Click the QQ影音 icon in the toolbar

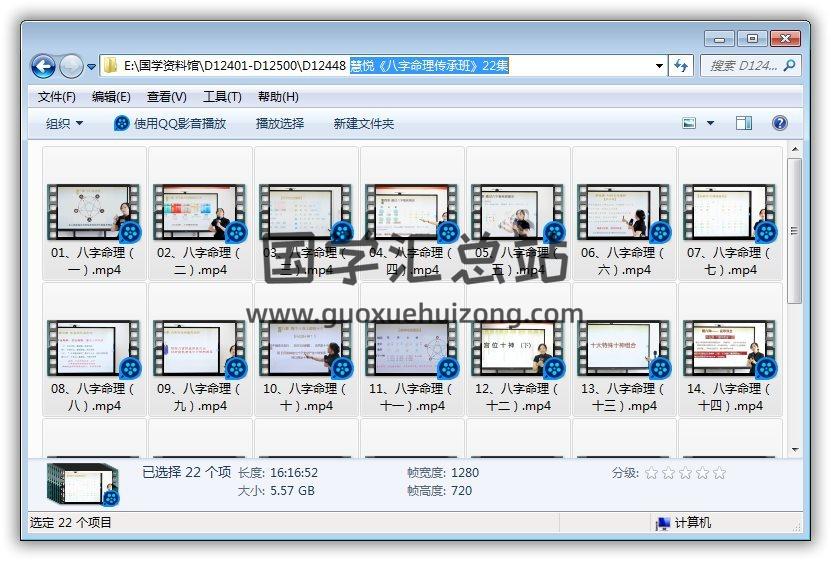coord(121,123)
